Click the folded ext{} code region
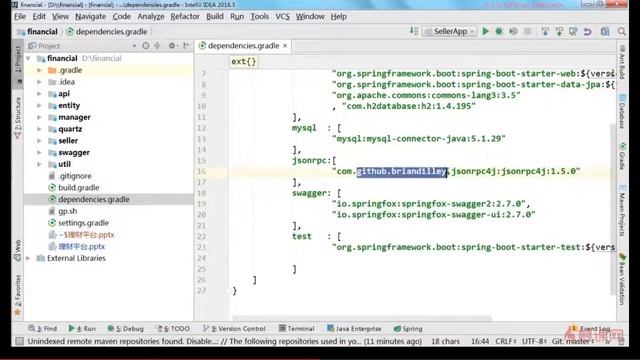 tap(244, 62)
